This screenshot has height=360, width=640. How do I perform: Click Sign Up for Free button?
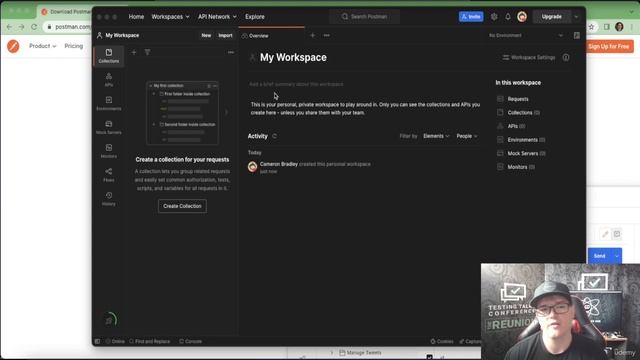pos(609,46)
